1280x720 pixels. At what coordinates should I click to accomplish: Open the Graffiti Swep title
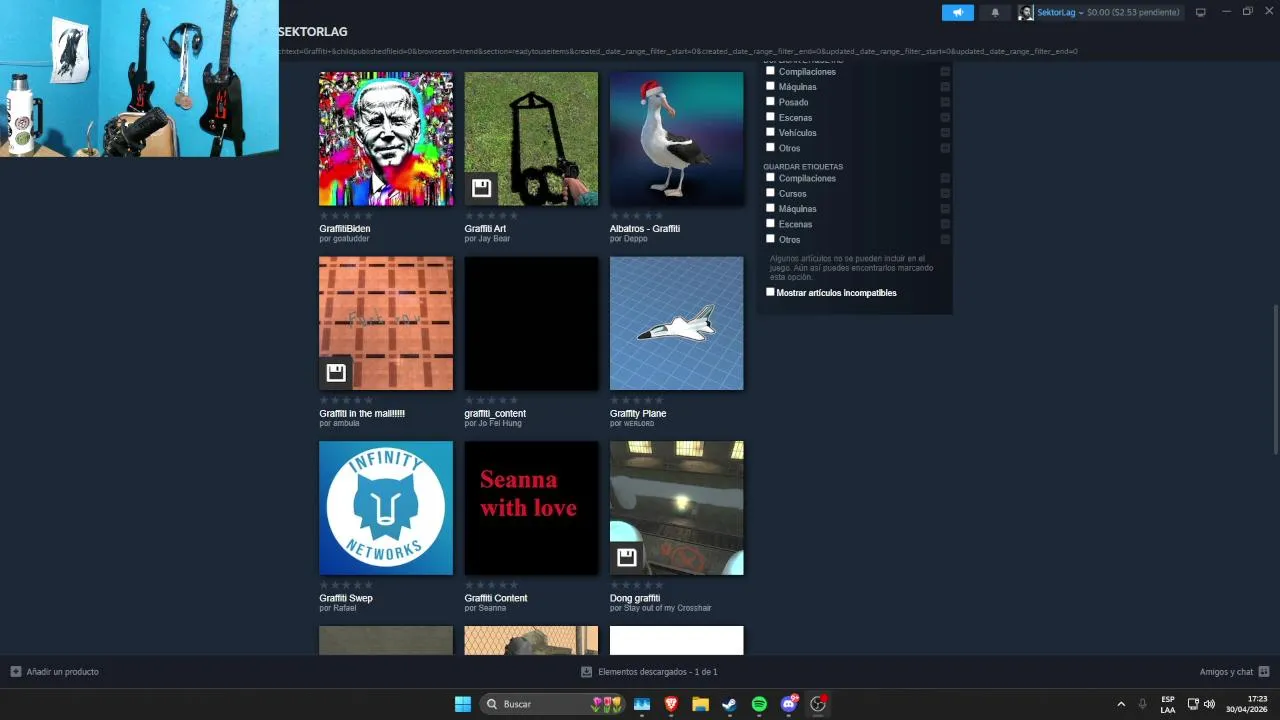coord(346,598)
